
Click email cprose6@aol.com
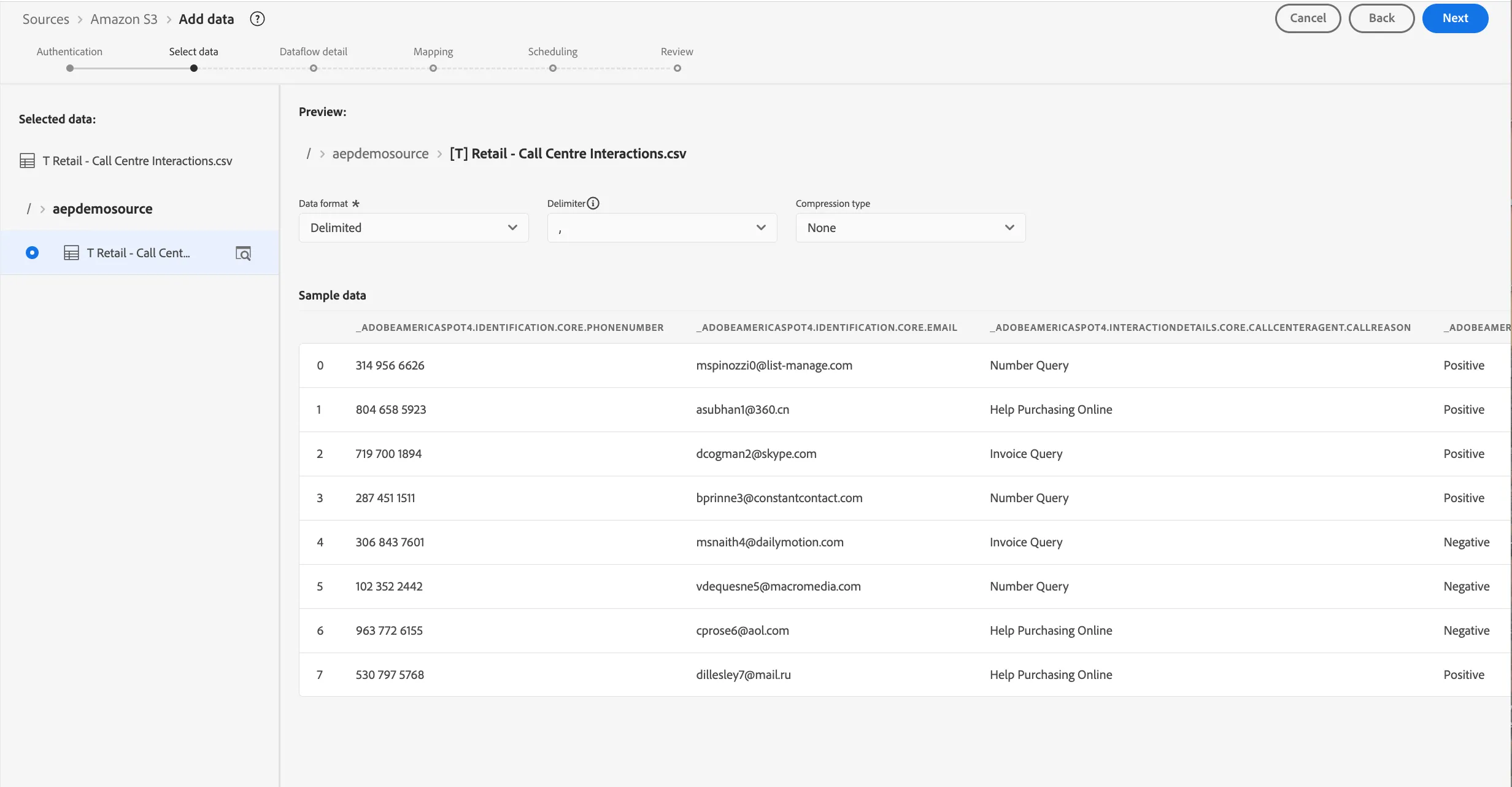pyautogui.click(x=742, y=630)
